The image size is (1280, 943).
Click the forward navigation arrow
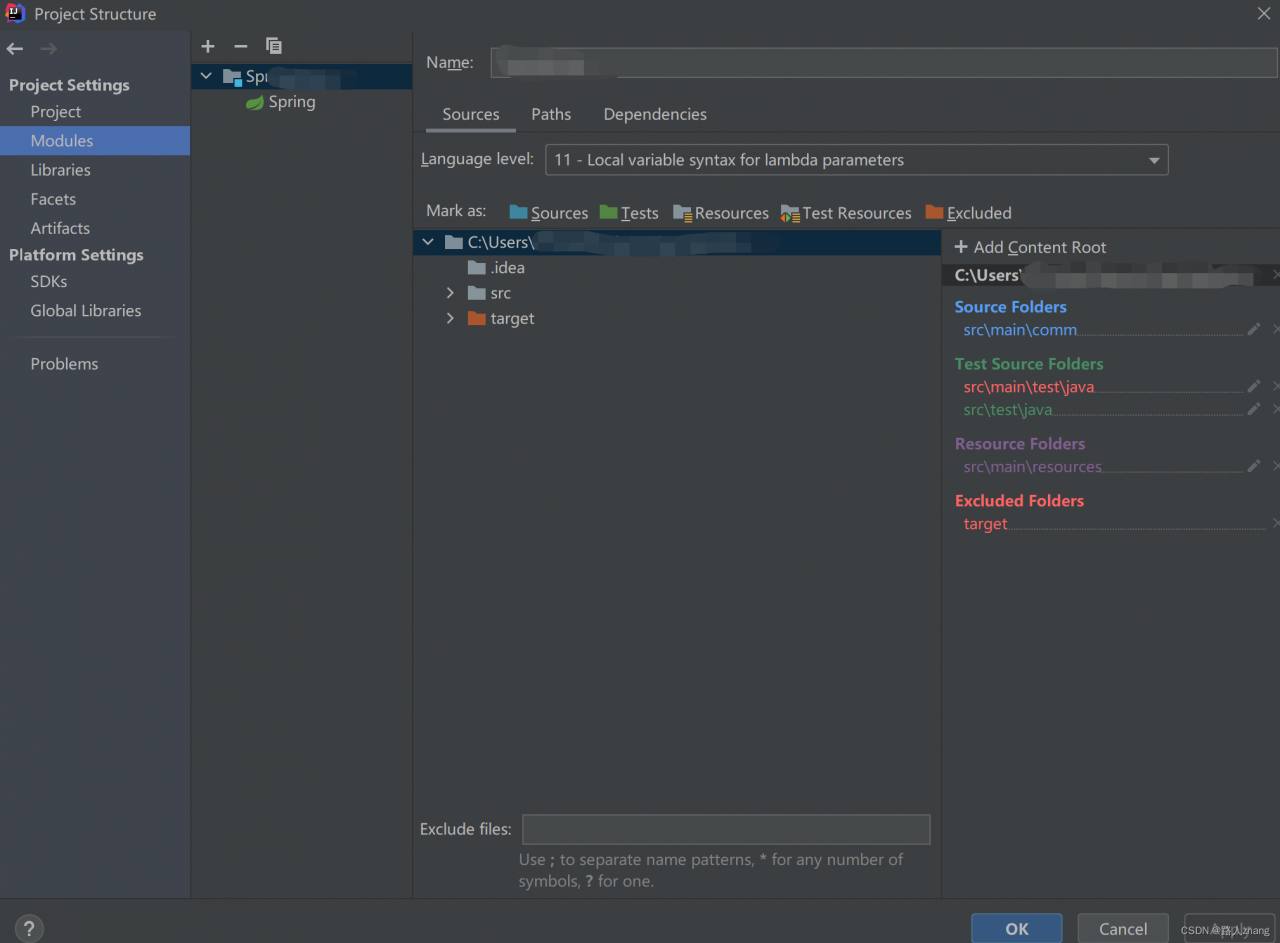(48, 49)
